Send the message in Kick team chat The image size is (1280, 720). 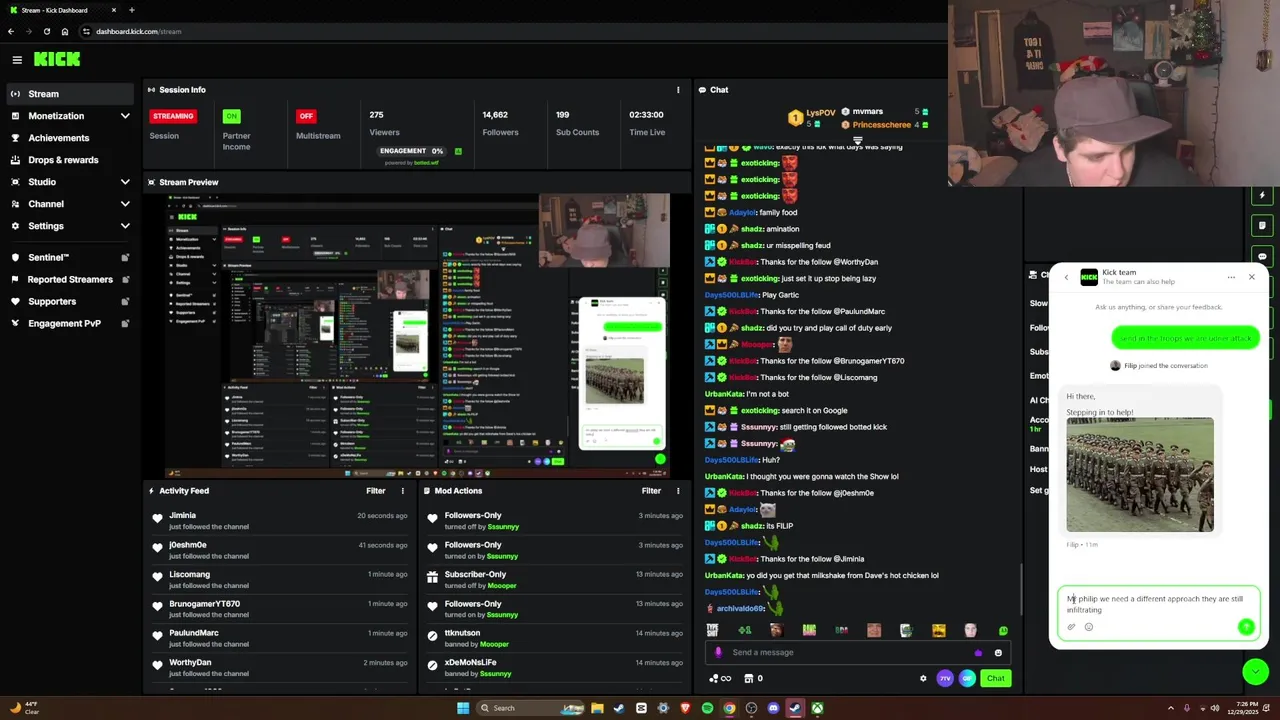point(1246,627)
